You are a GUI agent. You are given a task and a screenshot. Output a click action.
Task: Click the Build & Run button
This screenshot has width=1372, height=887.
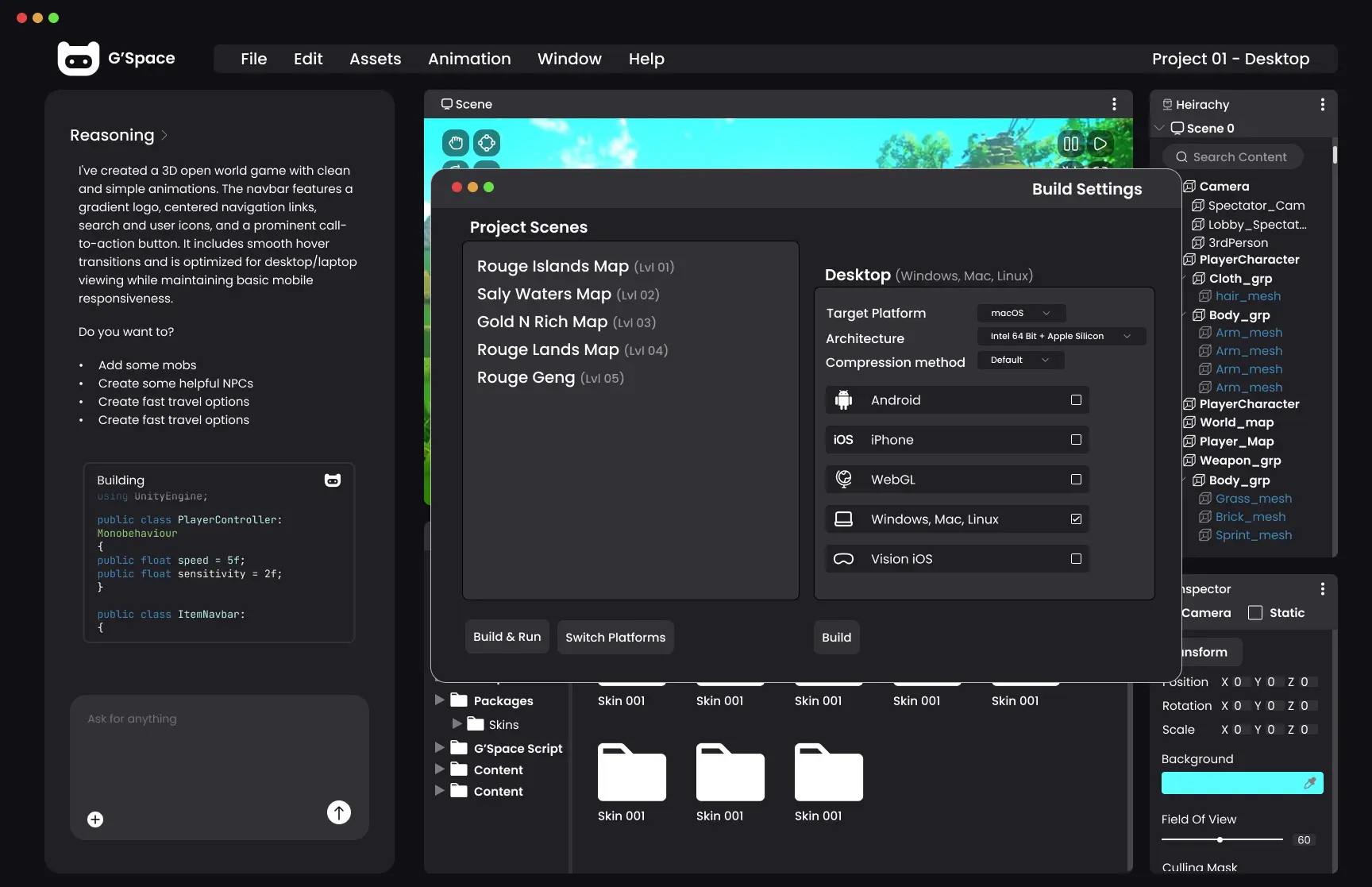pos(507,637)
